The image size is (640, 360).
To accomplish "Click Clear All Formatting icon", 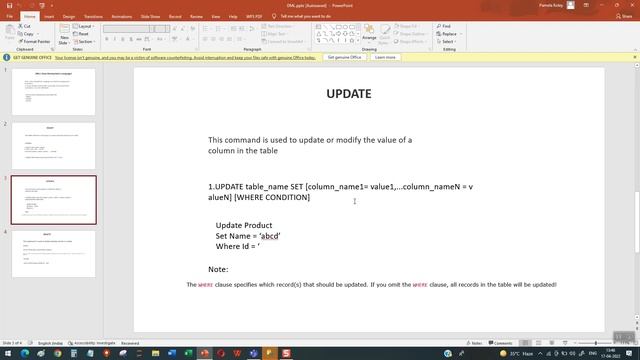I will [x=193, y=29].
